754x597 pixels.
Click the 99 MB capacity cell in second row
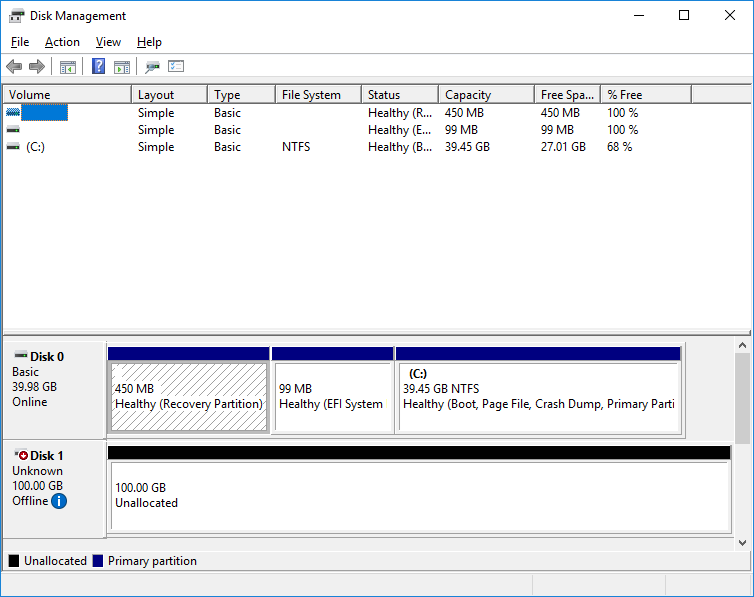point(461,130)
